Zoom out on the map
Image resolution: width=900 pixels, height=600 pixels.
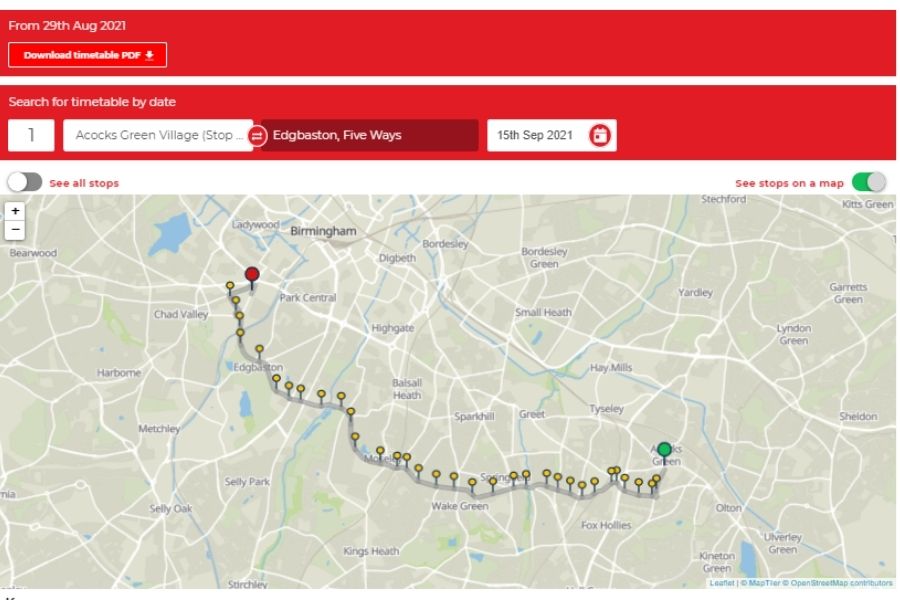coord(15,230)
